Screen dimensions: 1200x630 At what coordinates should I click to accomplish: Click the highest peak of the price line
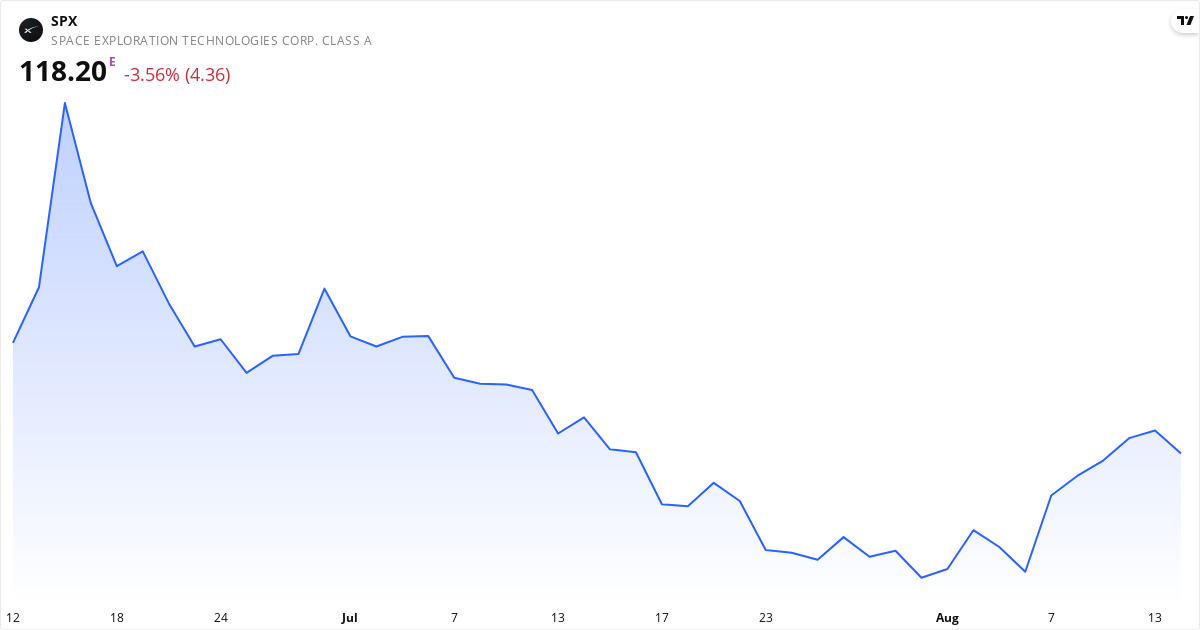[65, 102]
